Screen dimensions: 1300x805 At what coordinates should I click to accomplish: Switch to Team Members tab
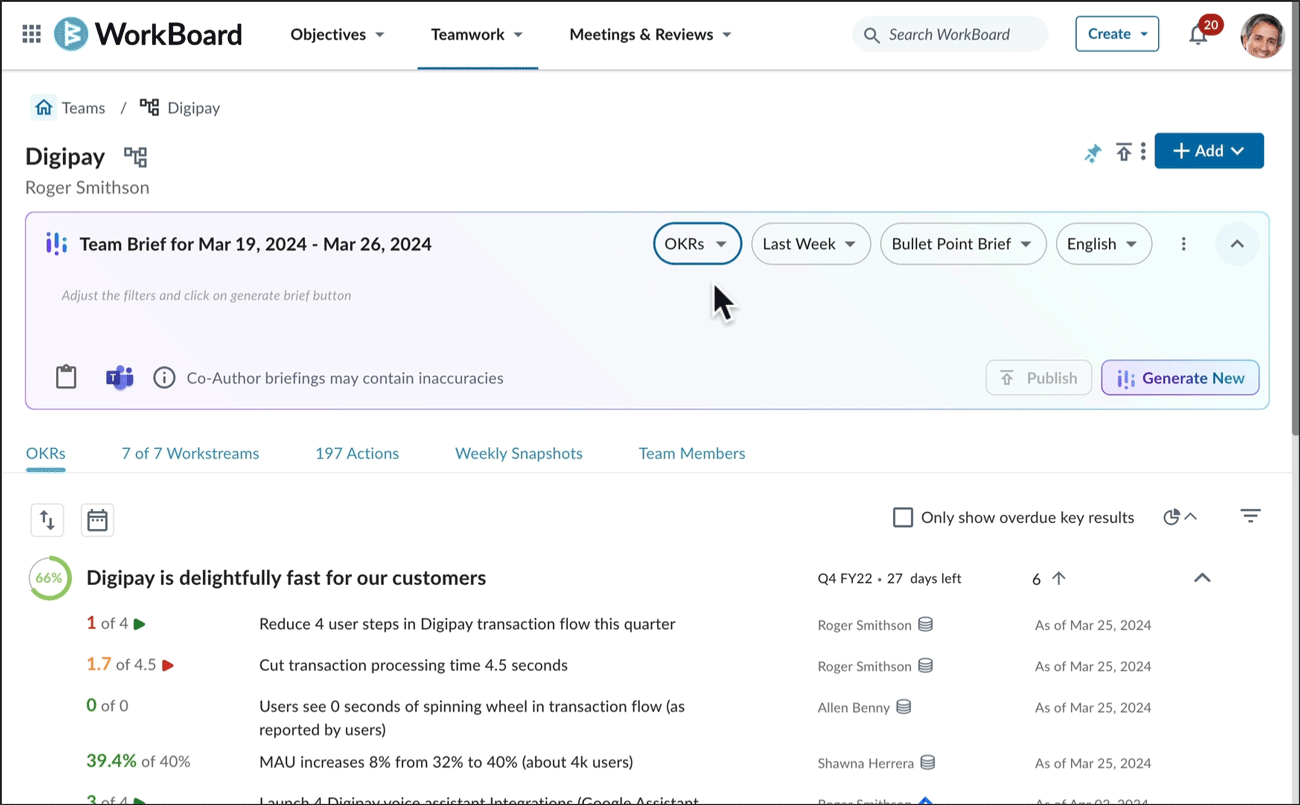[x=692, y=453]
